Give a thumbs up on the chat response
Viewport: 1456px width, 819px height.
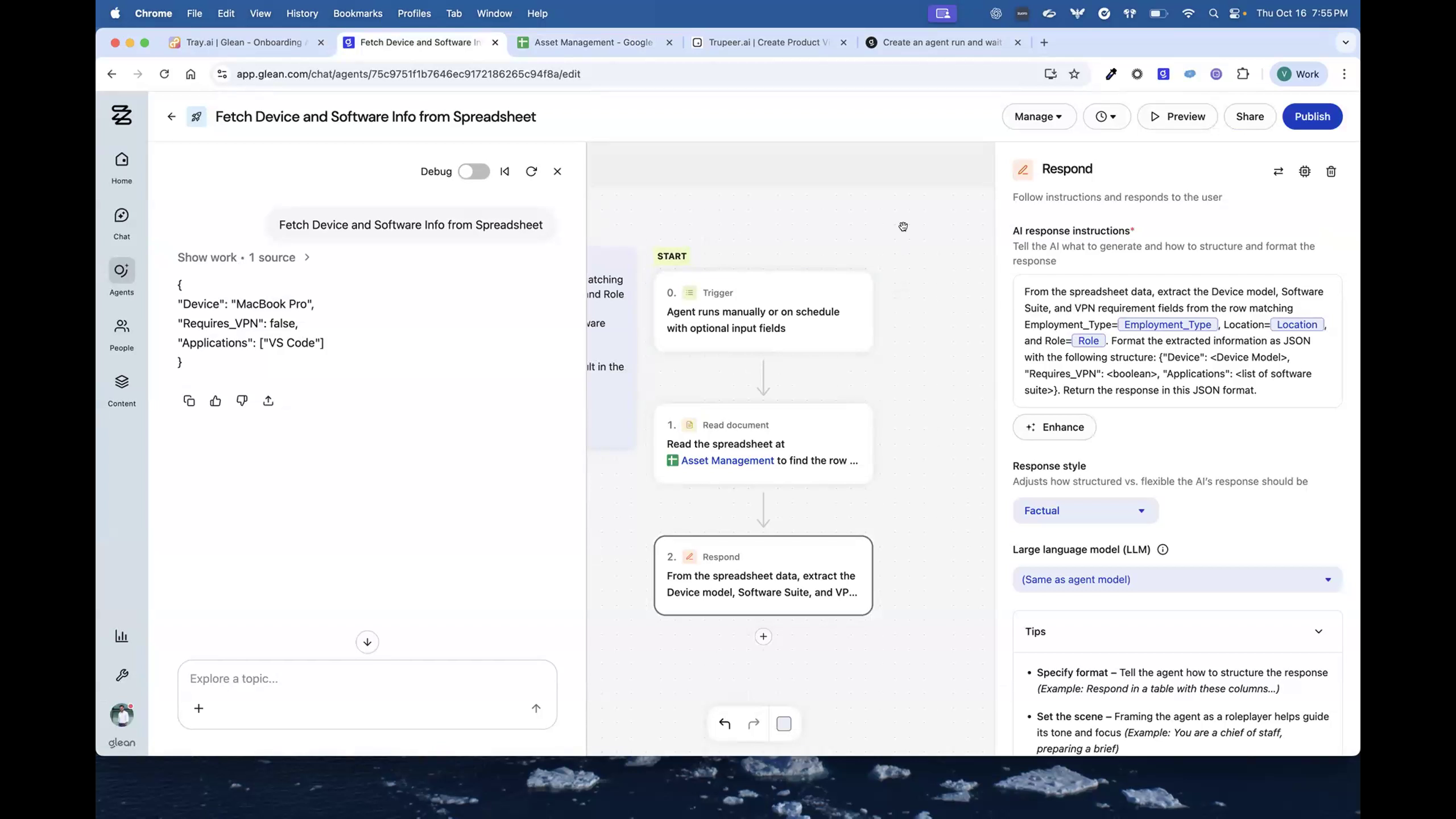point(216,400)
